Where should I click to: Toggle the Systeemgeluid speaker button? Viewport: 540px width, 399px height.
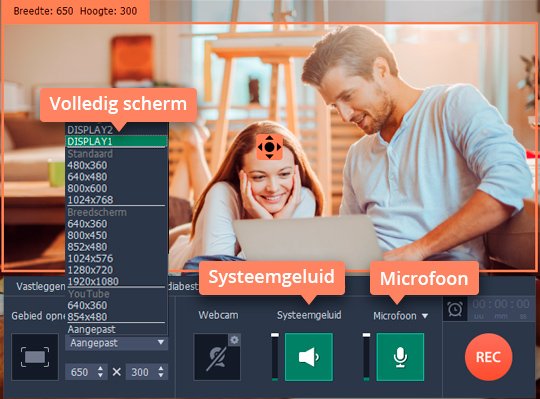(309, 357)
